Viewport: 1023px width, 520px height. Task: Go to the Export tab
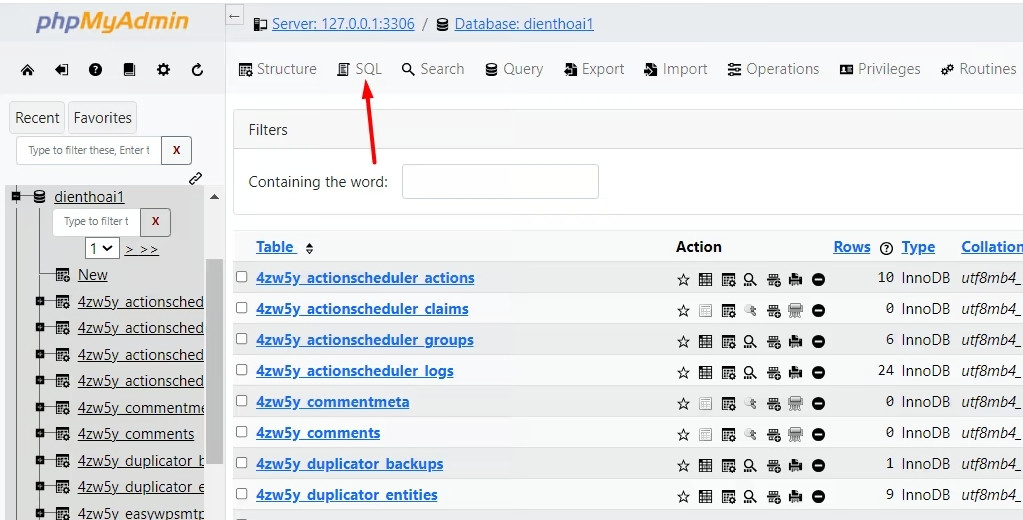(594, 69)
